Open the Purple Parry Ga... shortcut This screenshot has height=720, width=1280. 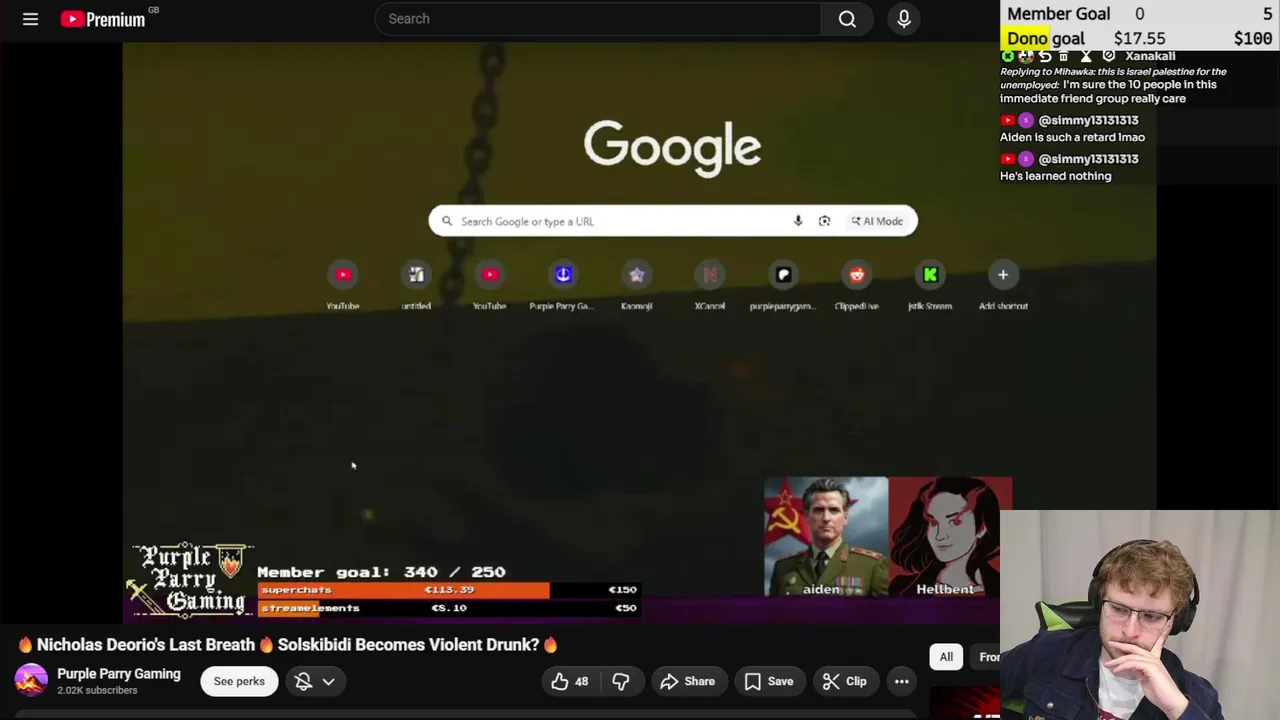(x=563, y=285)
